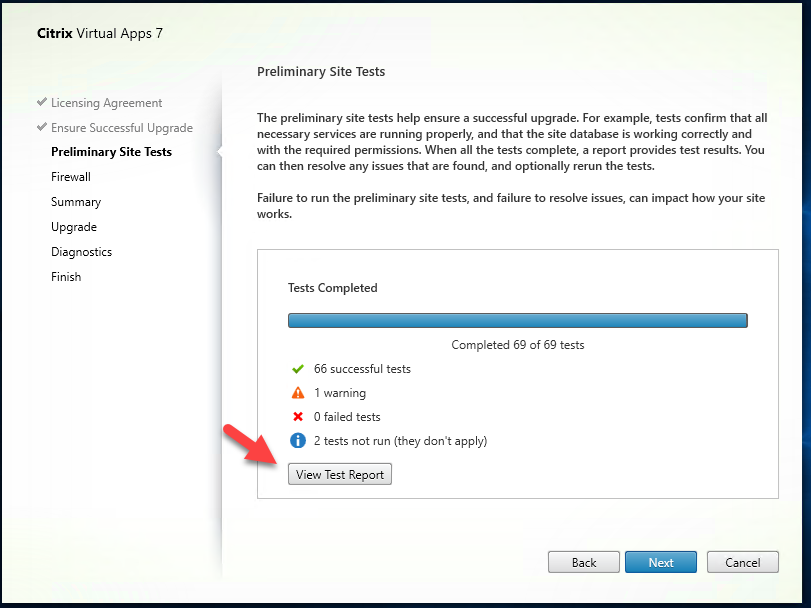Select the Finish step in sidebar

tap(66, 277)
